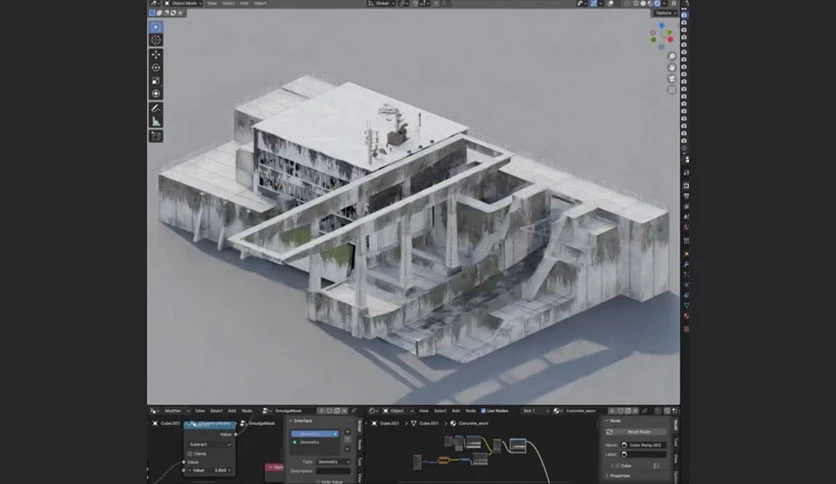Open the geometry node editor Add menu

pyautogui.click(x=232, y=411)
